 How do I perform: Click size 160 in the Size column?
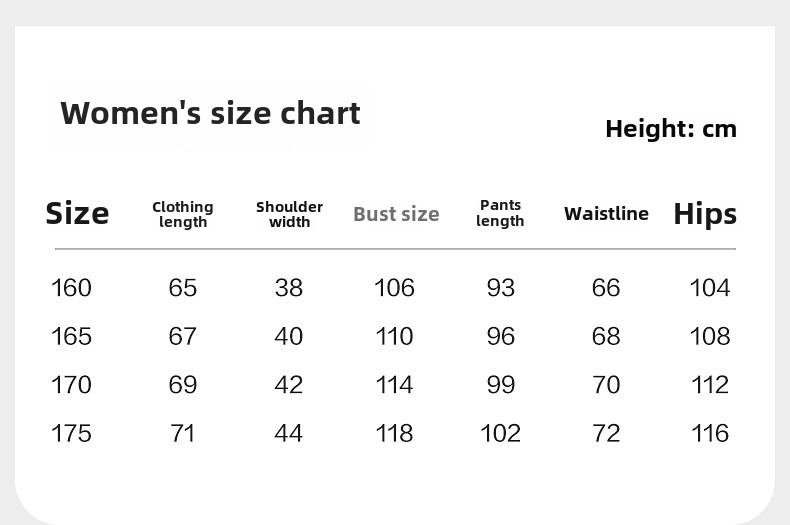71,288
